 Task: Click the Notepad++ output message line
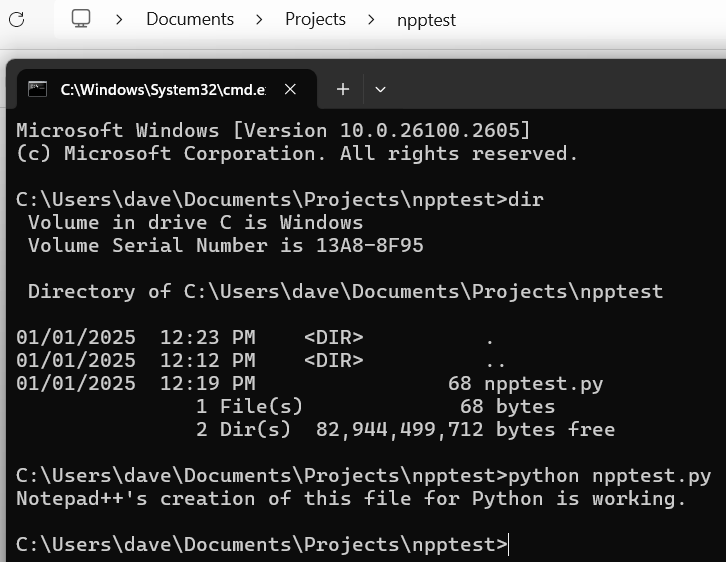350,498
